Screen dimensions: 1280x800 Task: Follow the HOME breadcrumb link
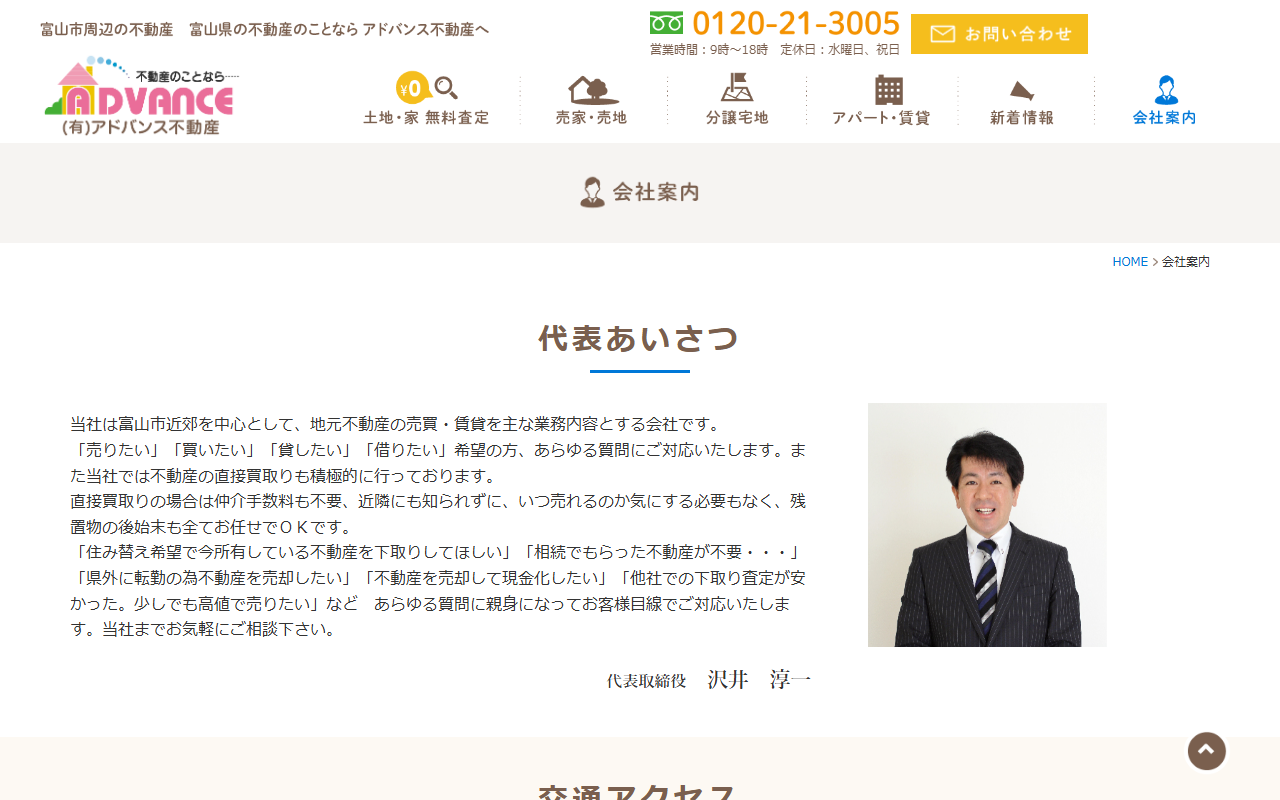(x=1130, y=262)
